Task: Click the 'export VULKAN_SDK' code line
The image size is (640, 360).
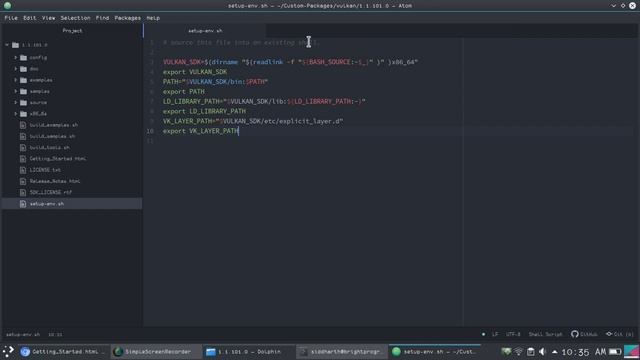Action: click(x=195, y=72)
